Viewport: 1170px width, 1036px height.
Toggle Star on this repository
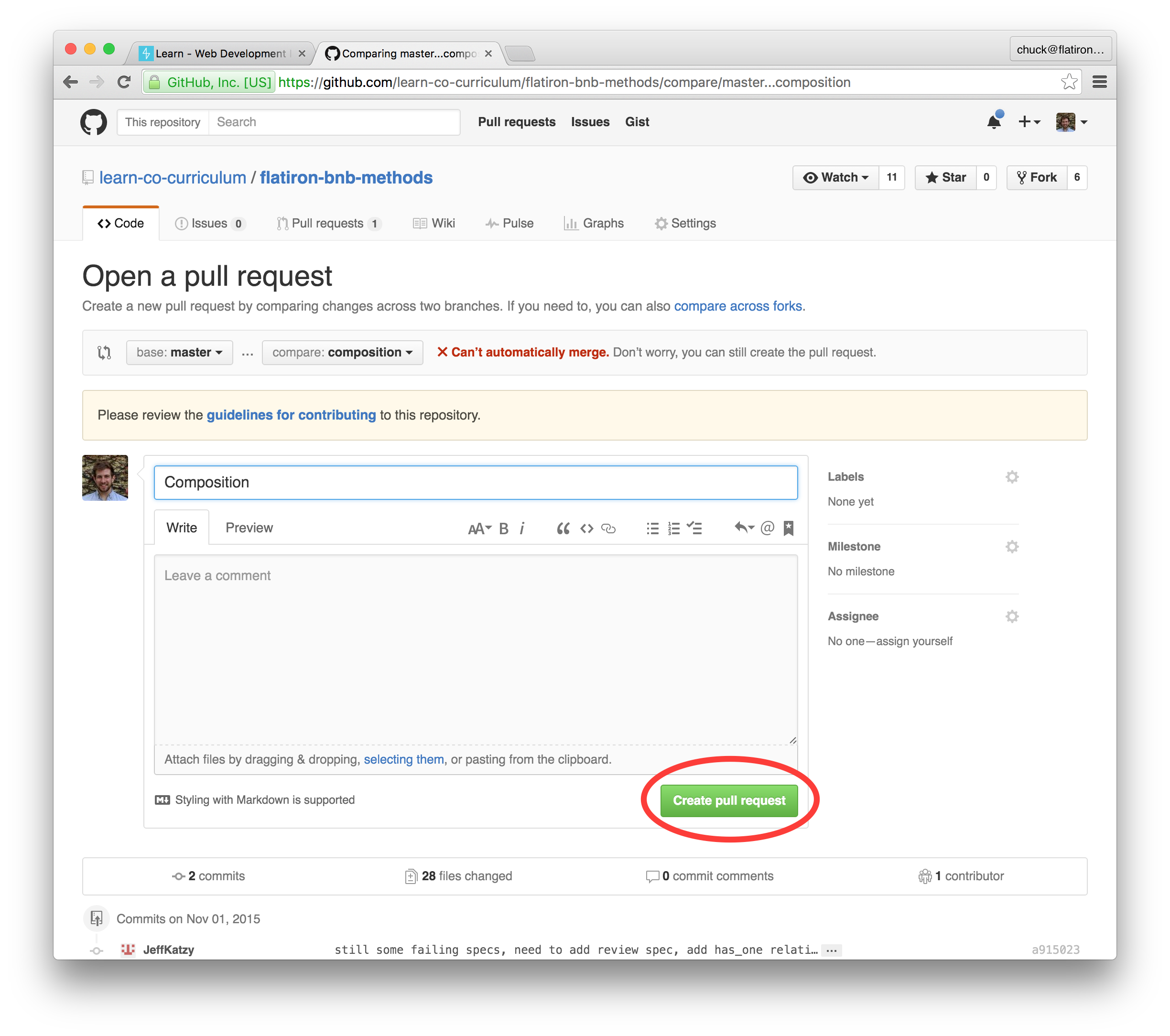[x=946, y=177]
